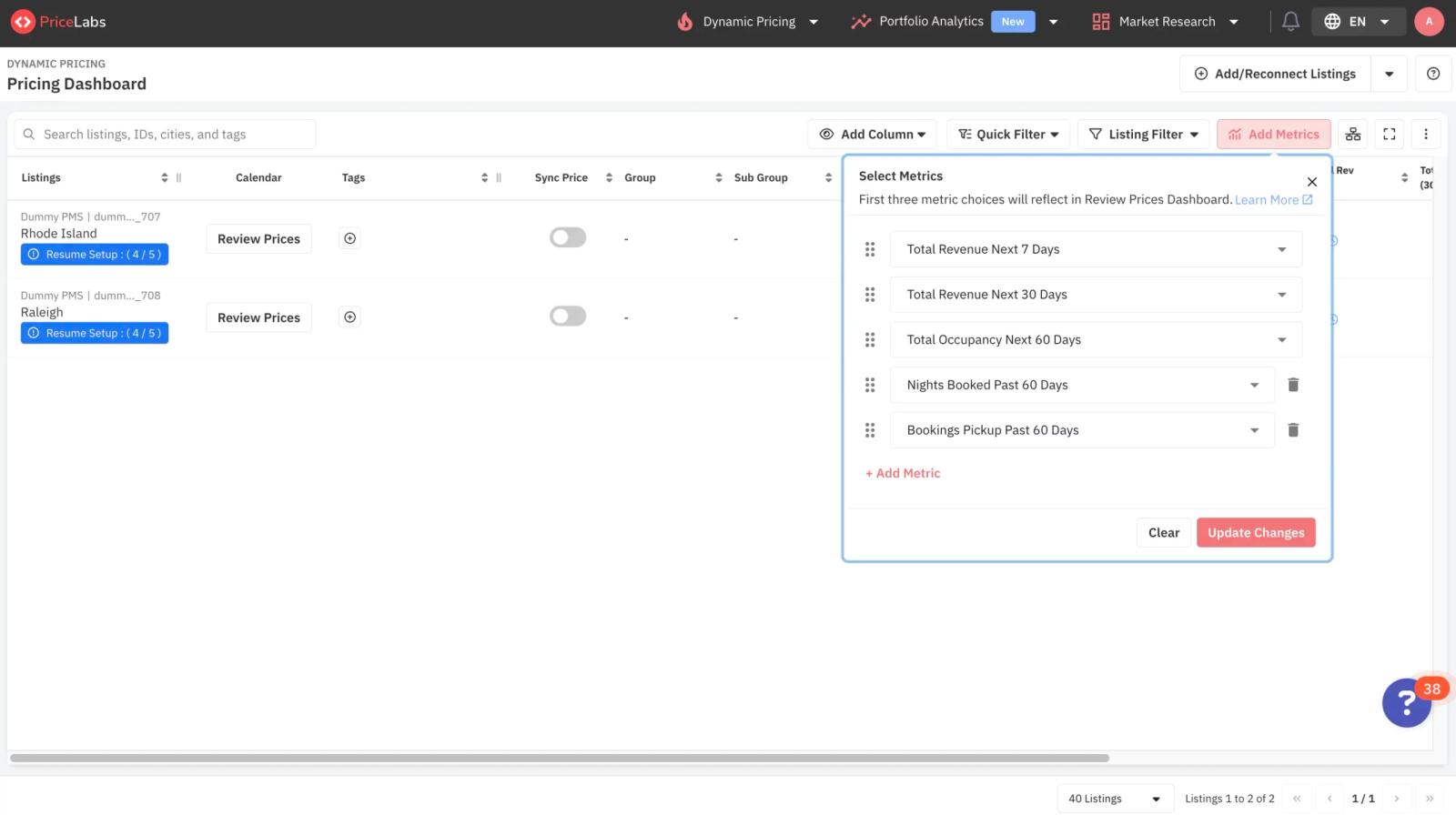This screenshot has width=1456, height=815.
Task: Sort by Group column
Action: [719, 178]
